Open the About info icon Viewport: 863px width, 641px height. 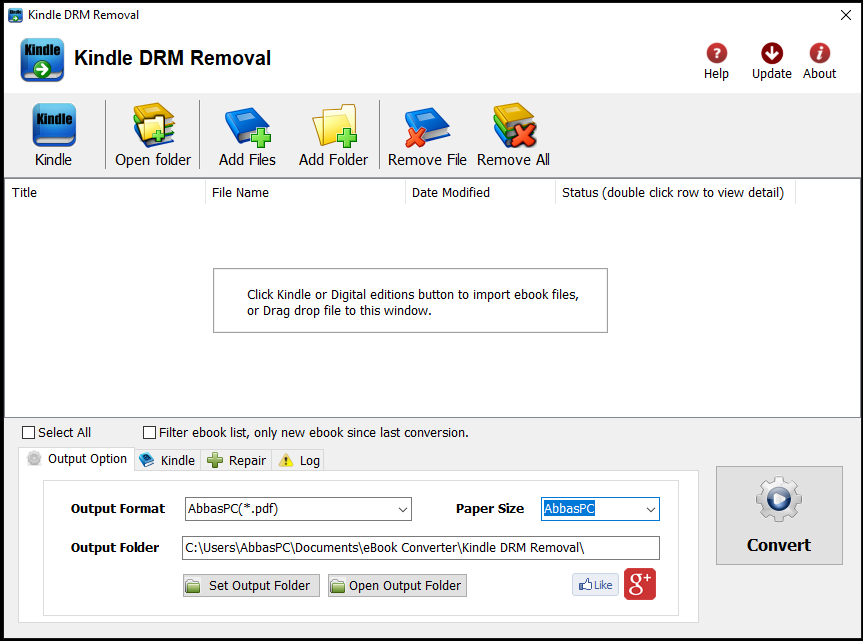click(820, 61)
